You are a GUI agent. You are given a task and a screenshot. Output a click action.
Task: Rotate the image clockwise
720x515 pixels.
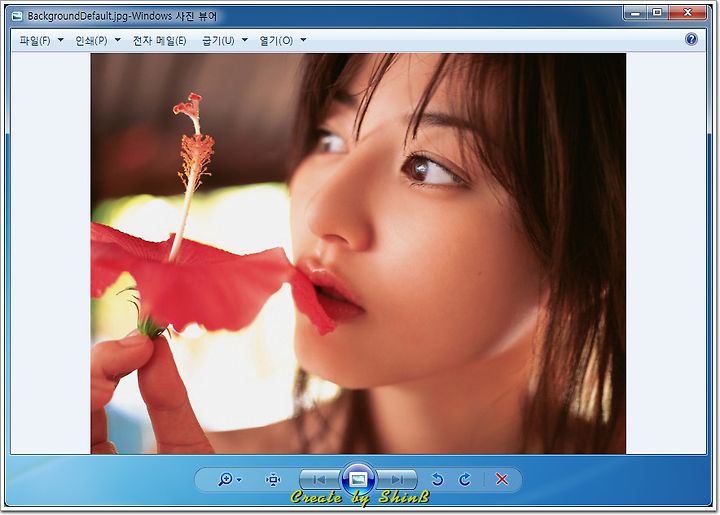[465, 480]
